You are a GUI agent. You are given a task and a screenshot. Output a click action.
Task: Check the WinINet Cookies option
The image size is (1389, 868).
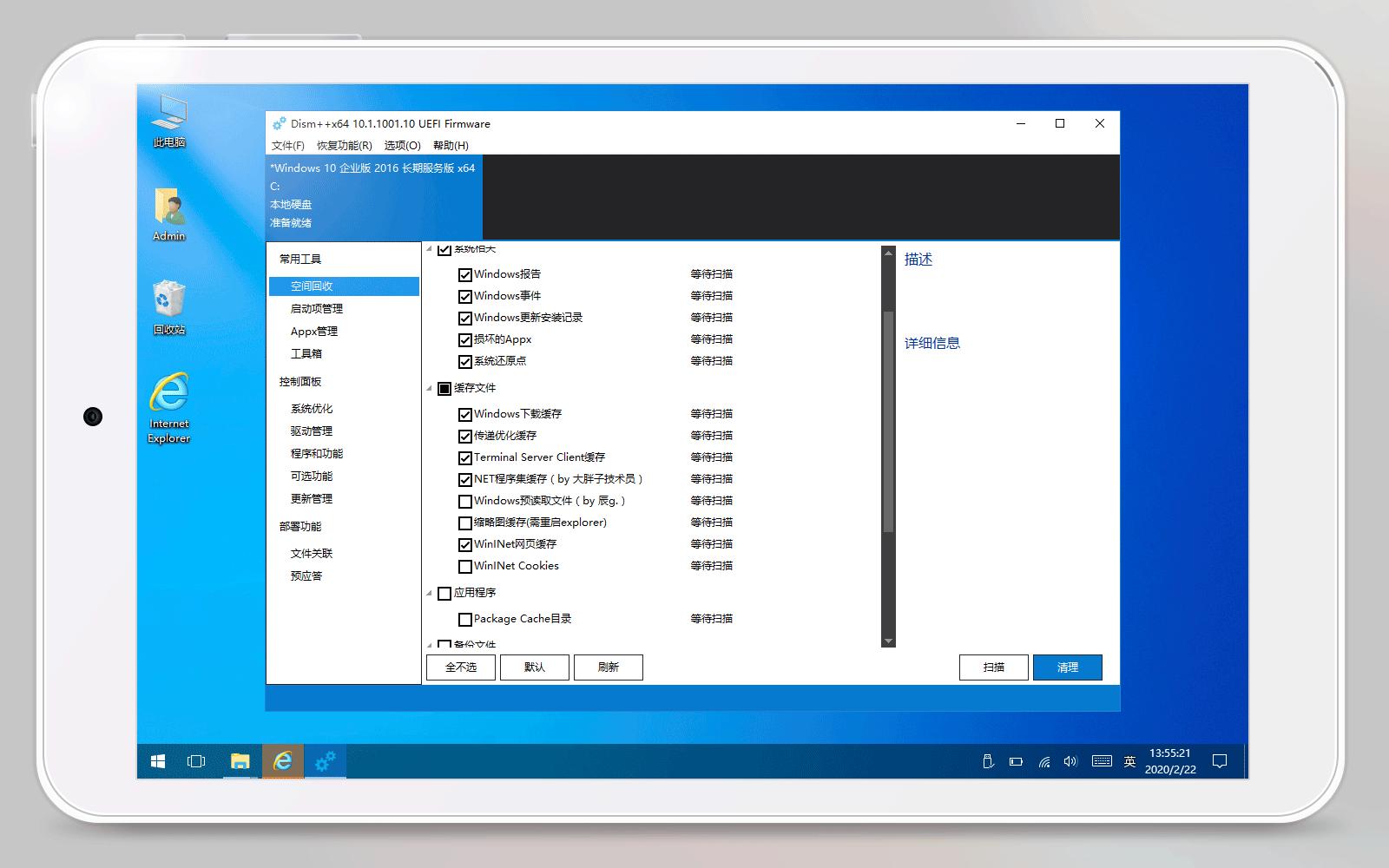coord(465,566)
